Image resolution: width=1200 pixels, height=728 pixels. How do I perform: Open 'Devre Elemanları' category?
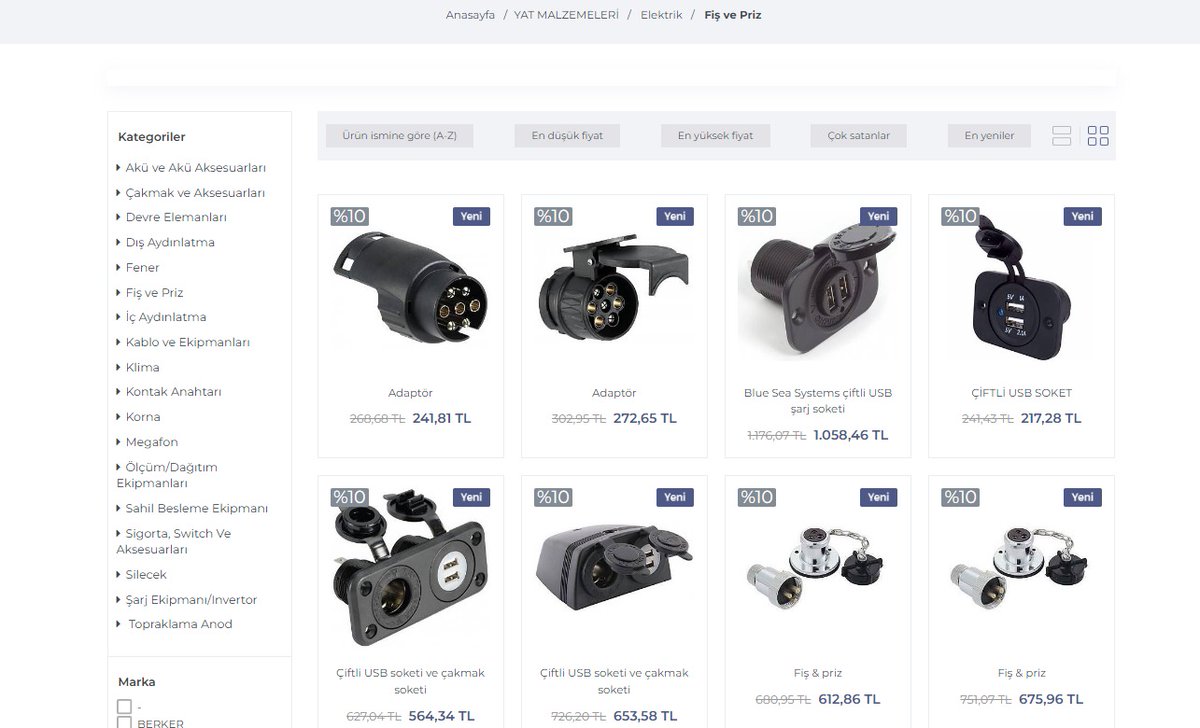(176, 217)
